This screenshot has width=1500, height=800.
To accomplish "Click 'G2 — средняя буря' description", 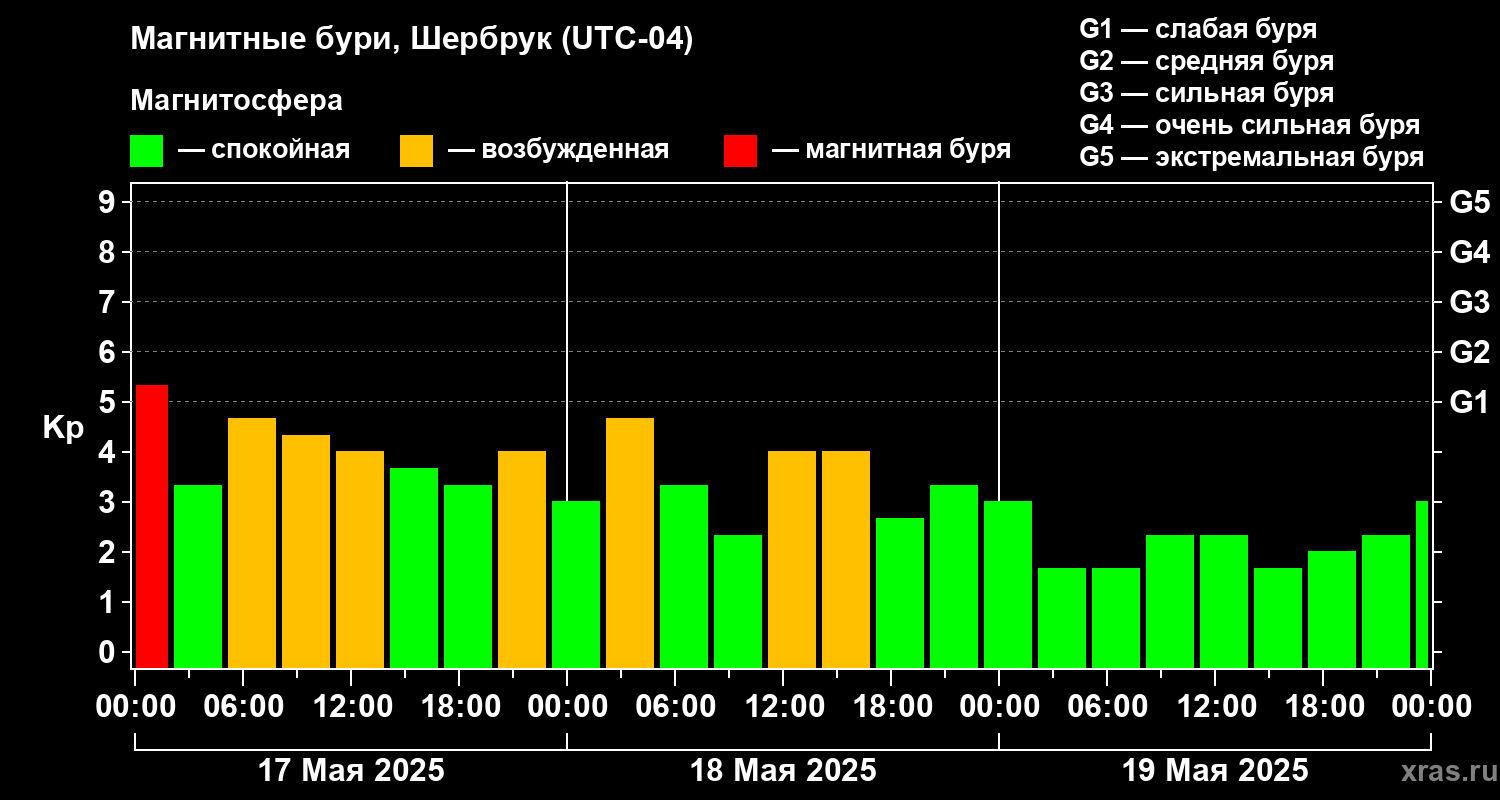I will tap(1206, 61).
